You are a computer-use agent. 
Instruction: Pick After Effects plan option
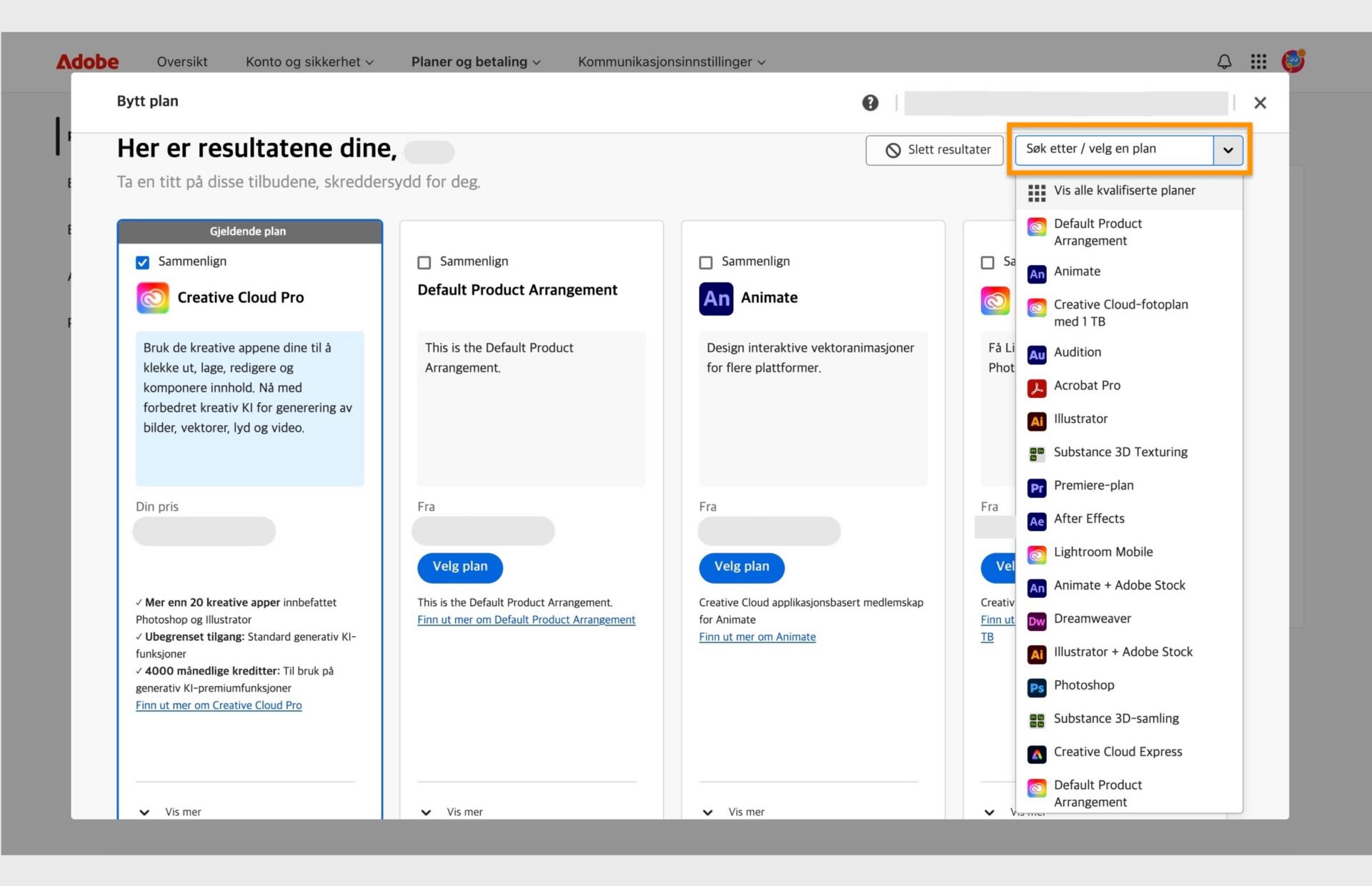point(1088,519)
